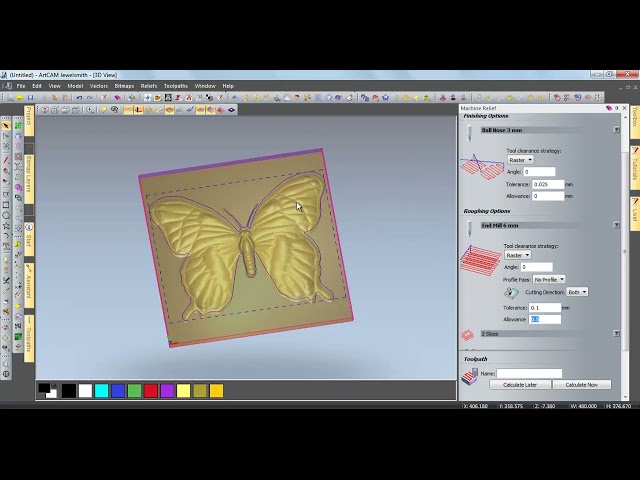Click the Finishing Angle field

click(539, 172)
